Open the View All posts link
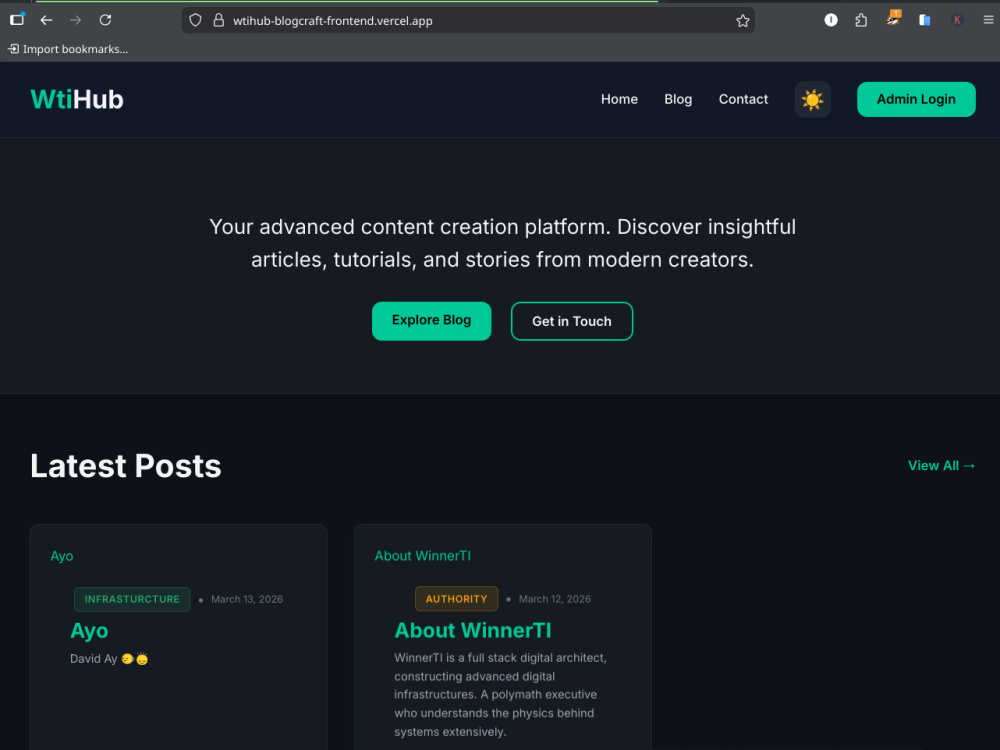Screen dimensions: 1000x750 pyautogui.click(x=941, y=466)
